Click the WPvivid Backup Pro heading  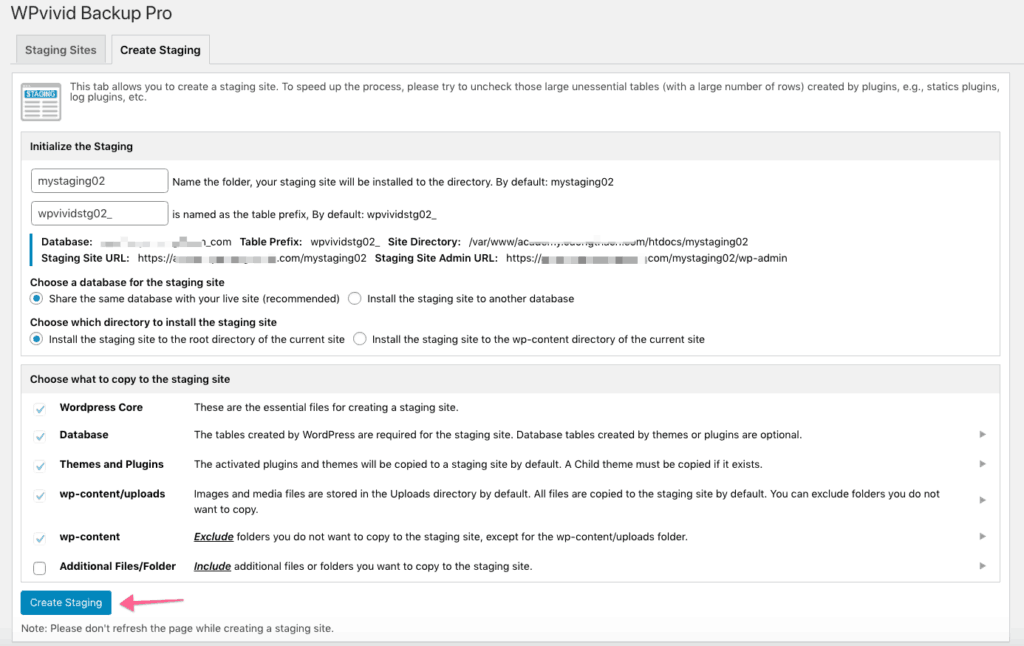pos(91,13)
